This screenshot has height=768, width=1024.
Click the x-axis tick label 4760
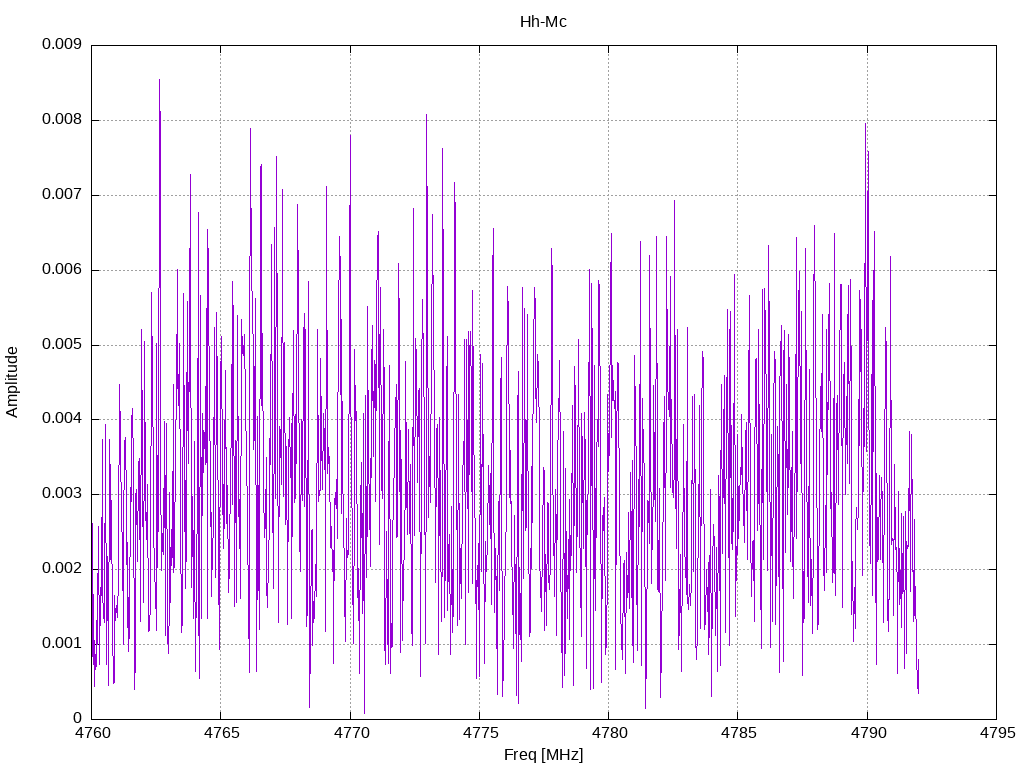click(x=93, y=733)
